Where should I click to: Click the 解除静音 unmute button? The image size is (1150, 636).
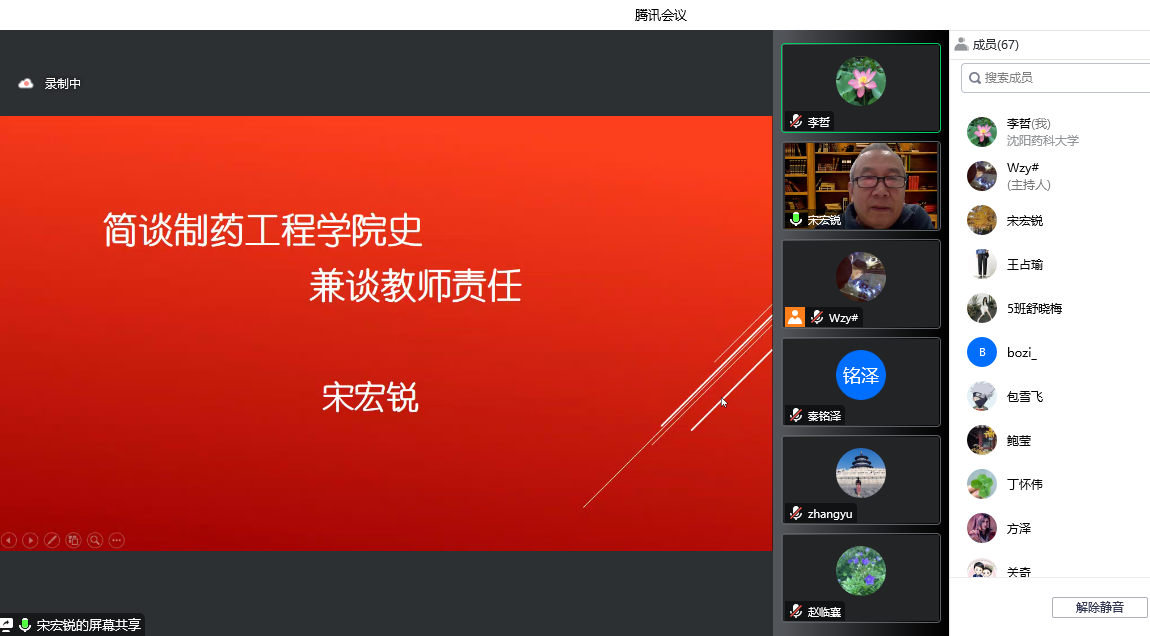coord(1099,607)
